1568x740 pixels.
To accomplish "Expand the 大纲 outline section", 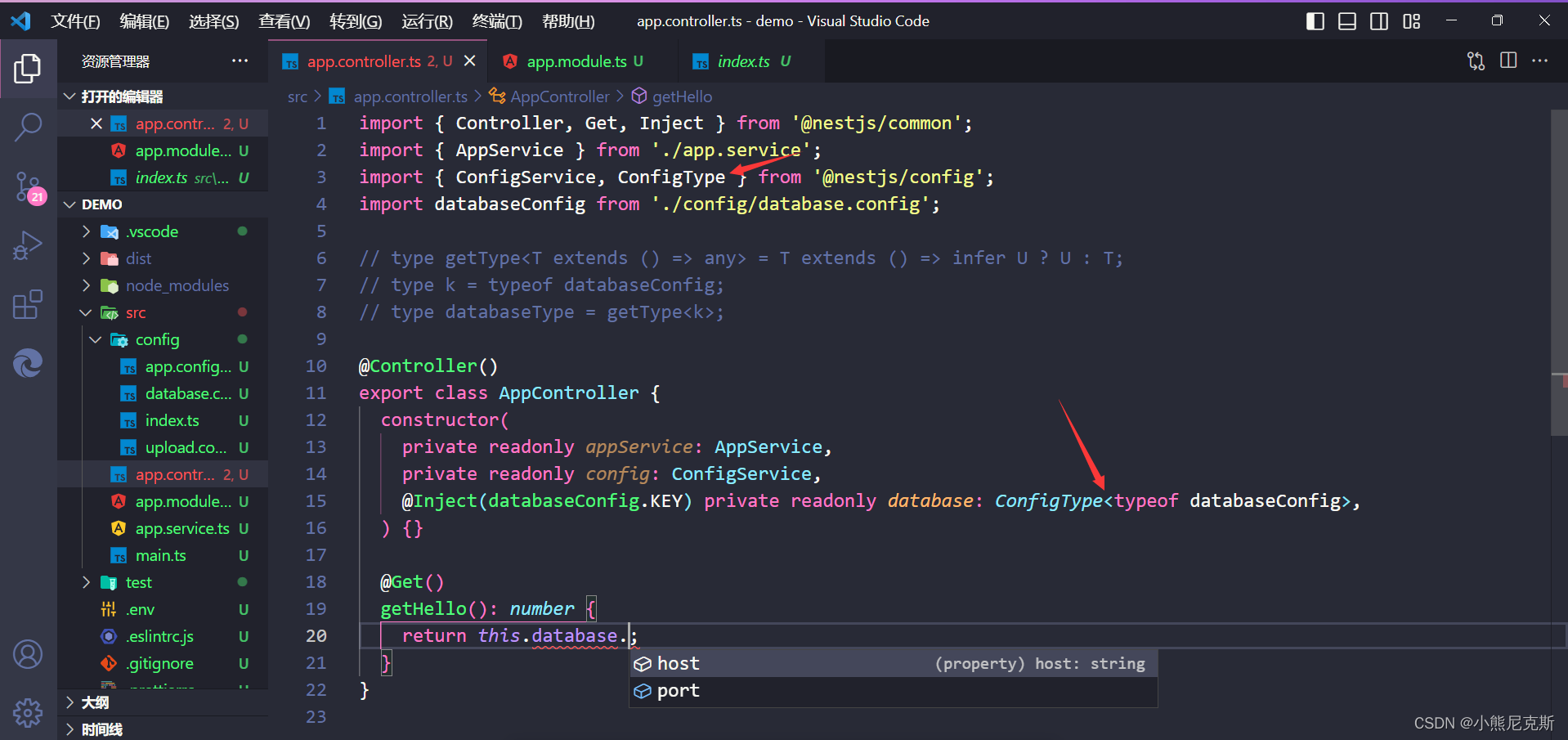I will pos(163,702).
